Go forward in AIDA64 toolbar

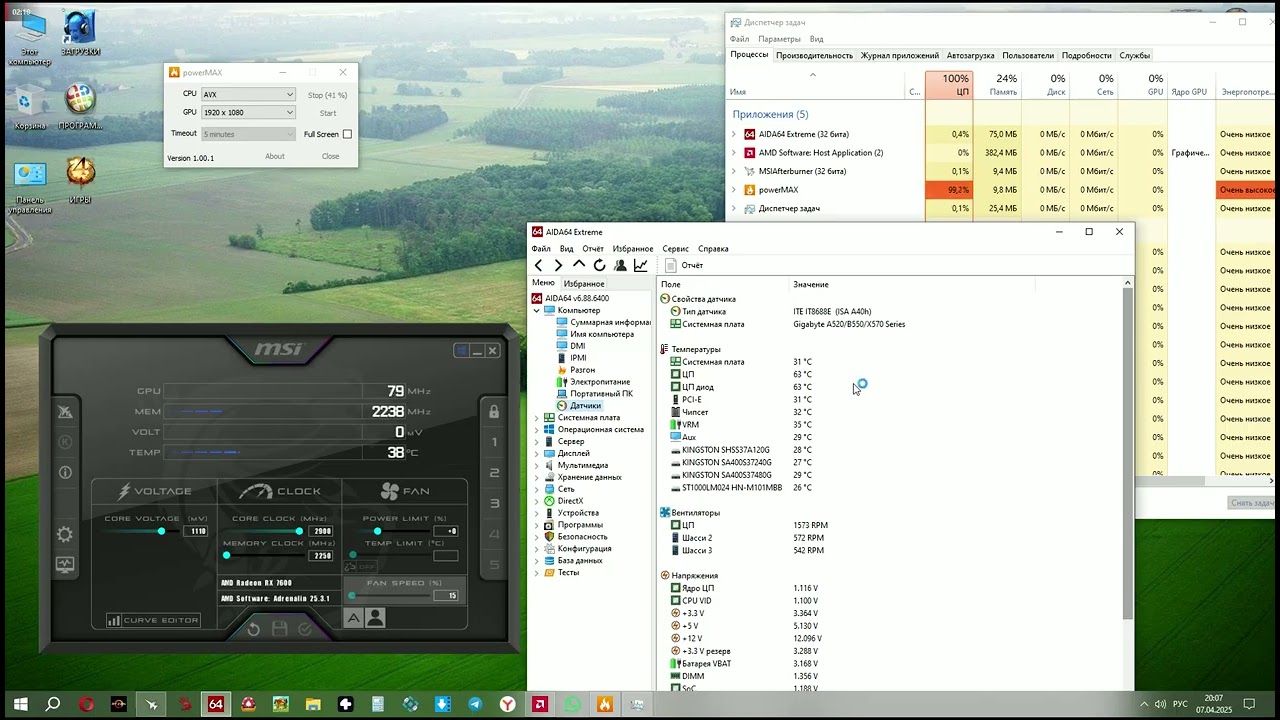(558, 265)
